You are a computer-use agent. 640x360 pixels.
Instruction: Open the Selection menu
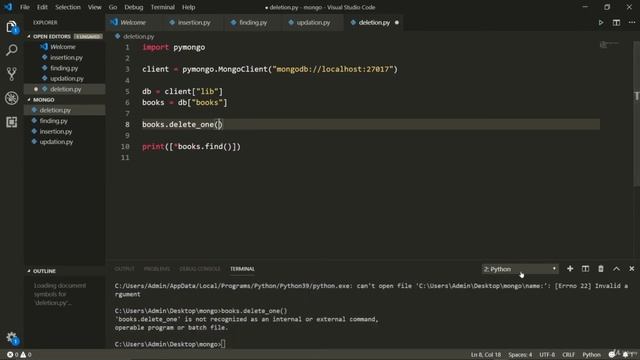[68, 7]
